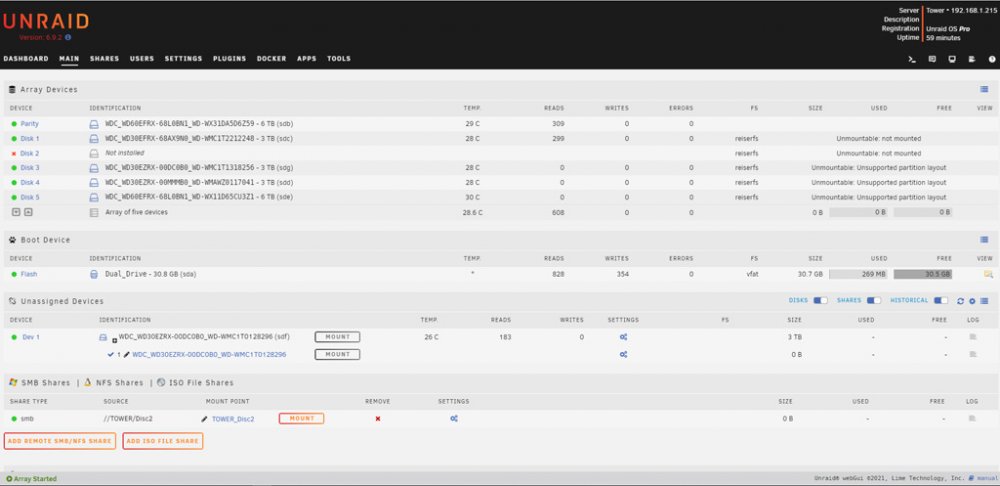Click the Disk 1 row disk icon

tap(94, 138)
